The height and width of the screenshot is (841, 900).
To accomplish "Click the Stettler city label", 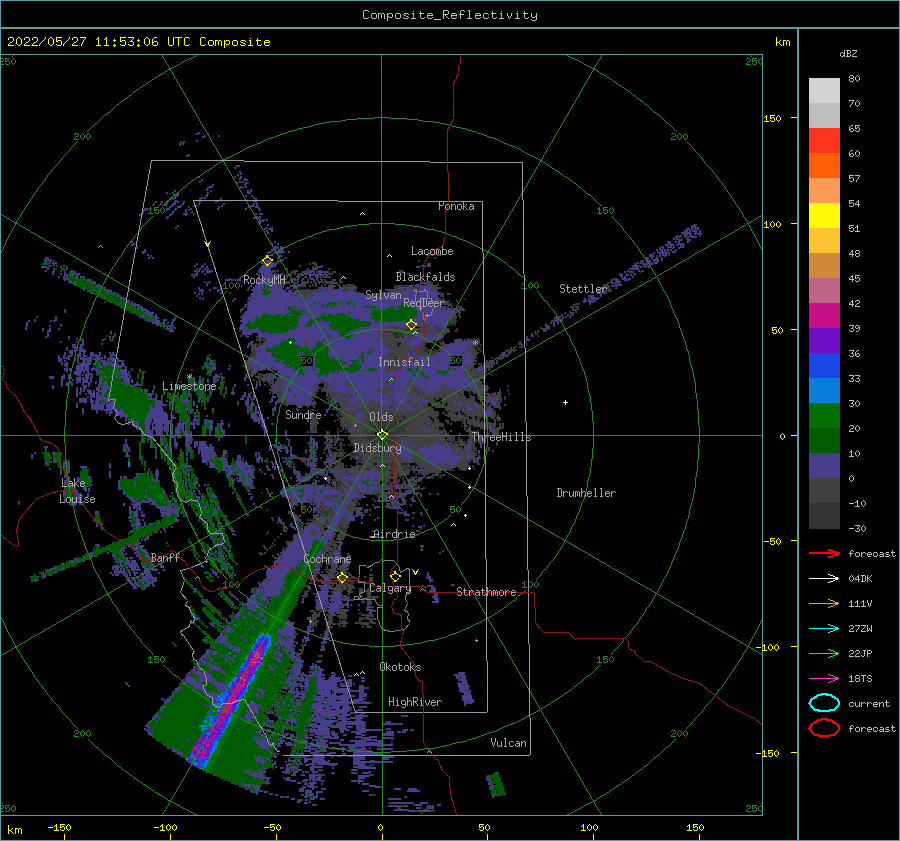I will point(583,289).
